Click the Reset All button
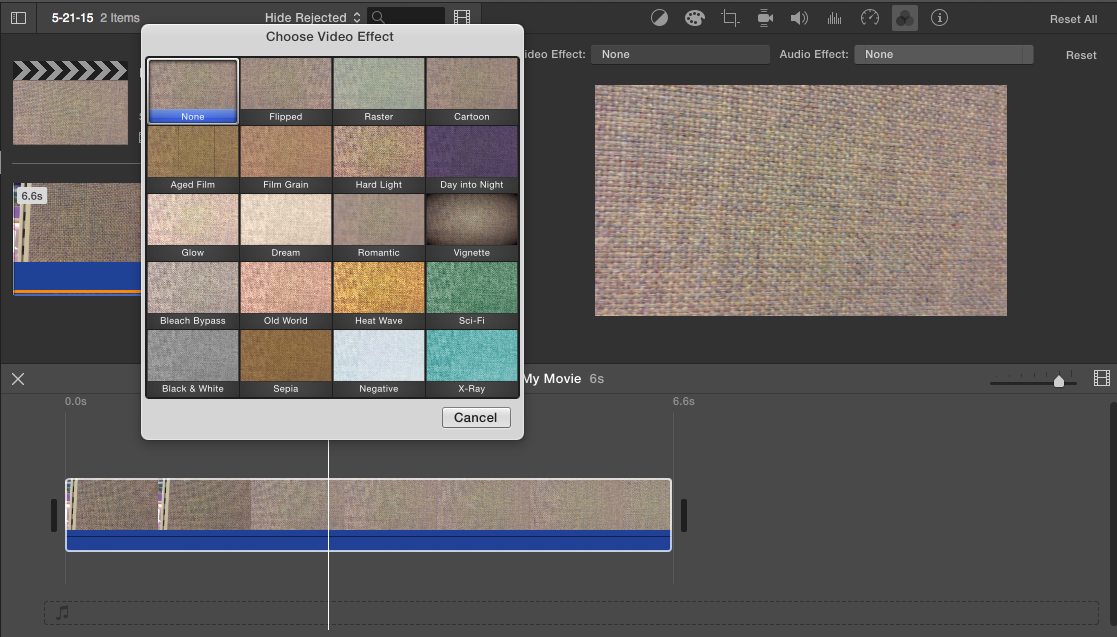Image resolution: width=1117 pixels, height=637 pixels. tap(1073, 19)
